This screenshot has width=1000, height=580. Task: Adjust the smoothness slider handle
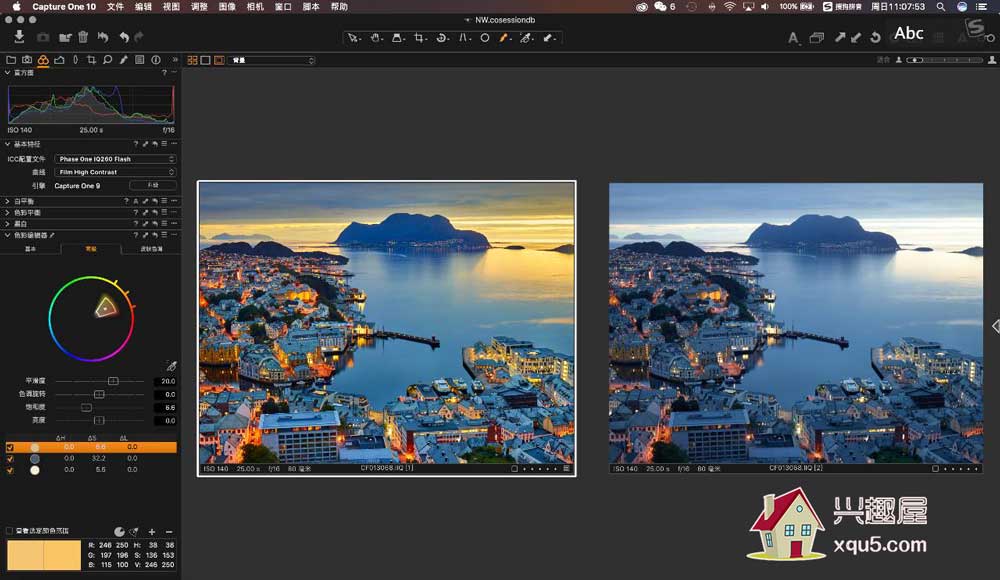(x=113, y=381)
